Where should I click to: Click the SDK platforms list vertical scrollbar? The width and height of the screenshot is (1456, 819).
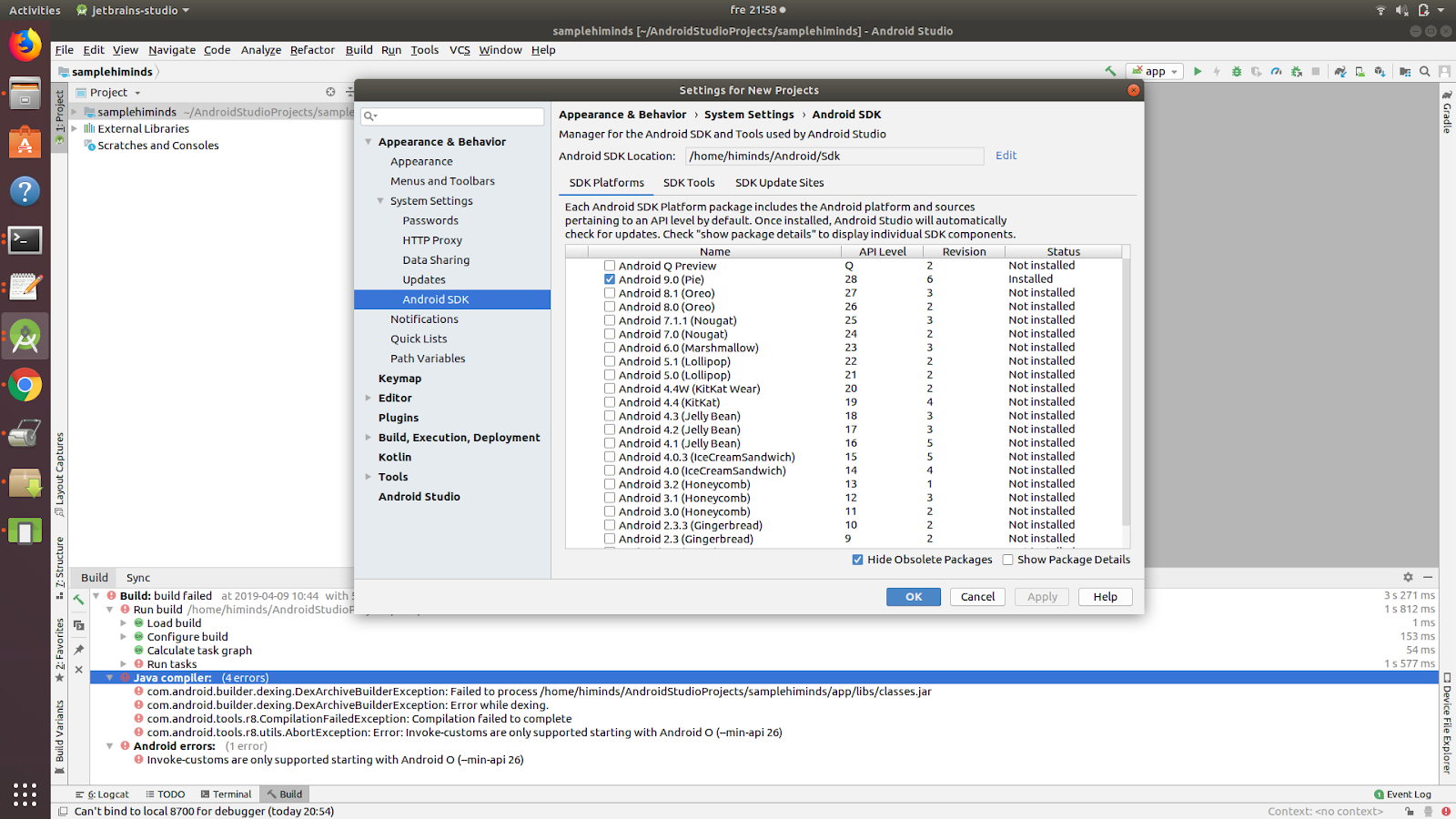point(1127,391)
